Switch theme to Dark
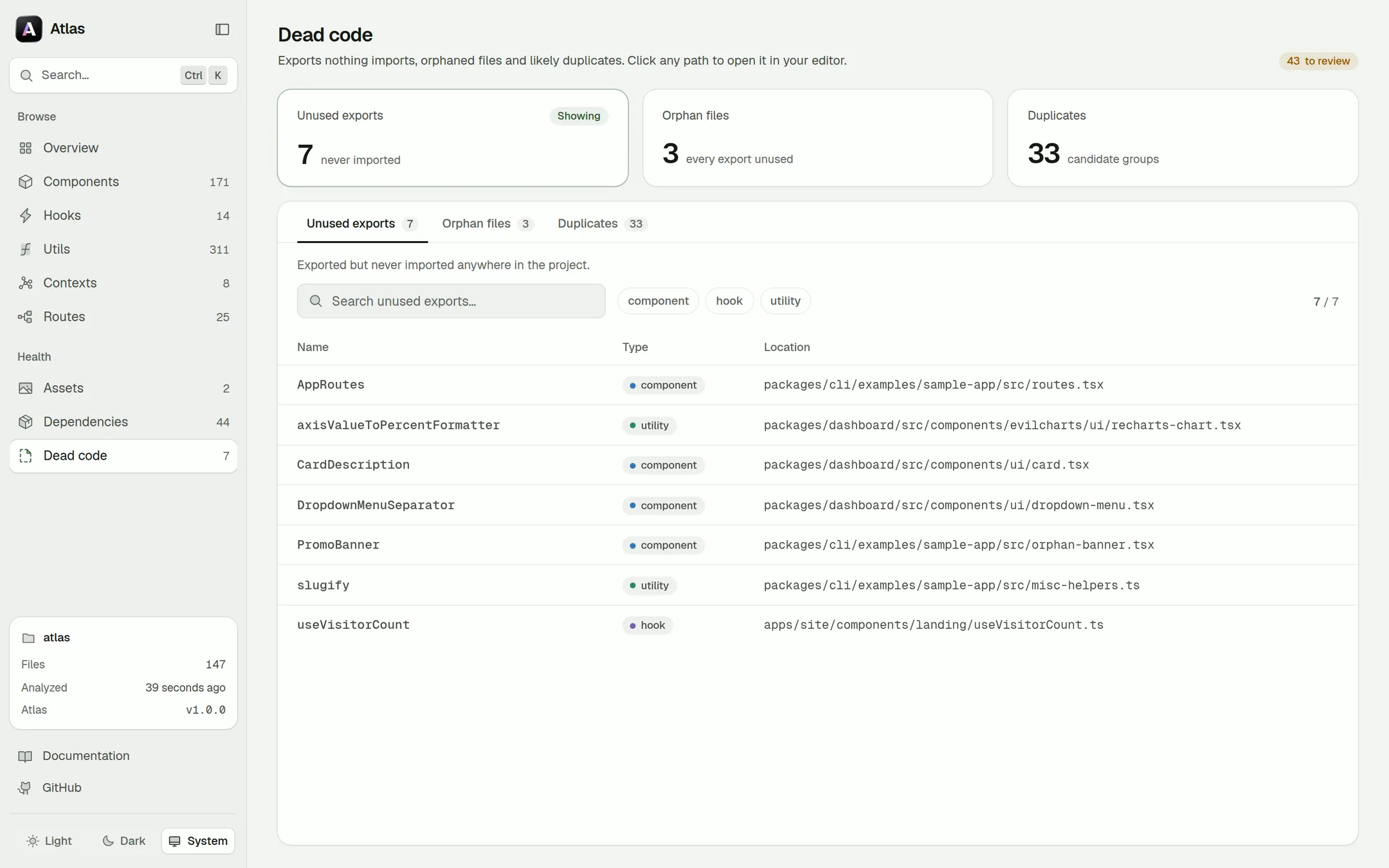The width and height of the screenshot is (1389, 868). click(124, 841)
